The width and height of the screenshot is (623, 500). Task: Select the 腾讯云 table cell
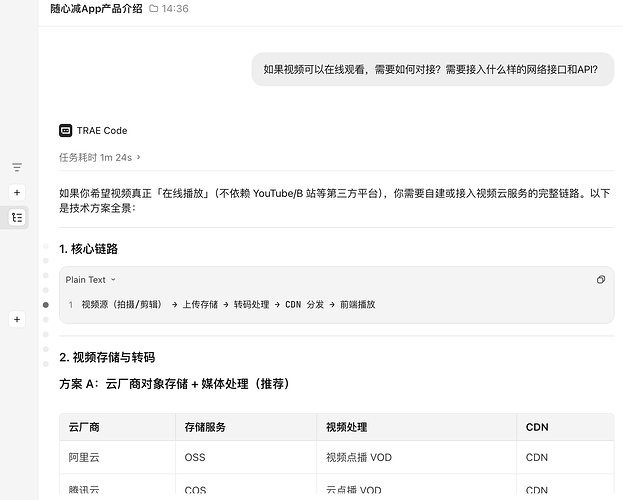[x=117, y=486]
